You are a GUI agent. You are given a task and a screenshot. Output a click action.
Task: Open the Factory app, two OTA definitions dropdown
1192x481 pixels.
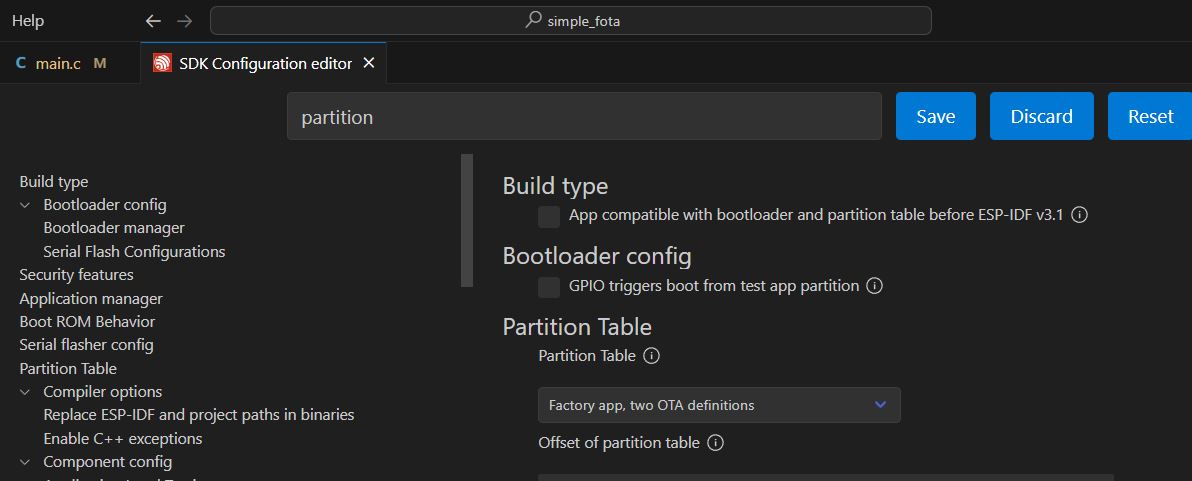click(x=719, y=405)
